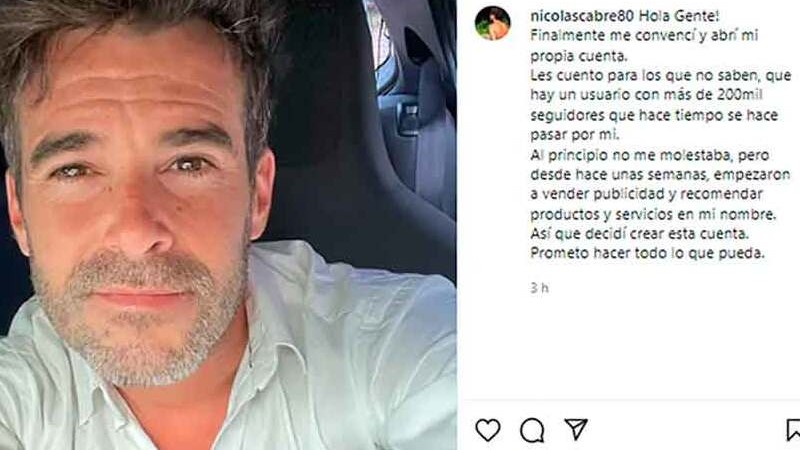Click the caption text "pasar por mí."
The image size is (800, 450).
click(574, 135)
